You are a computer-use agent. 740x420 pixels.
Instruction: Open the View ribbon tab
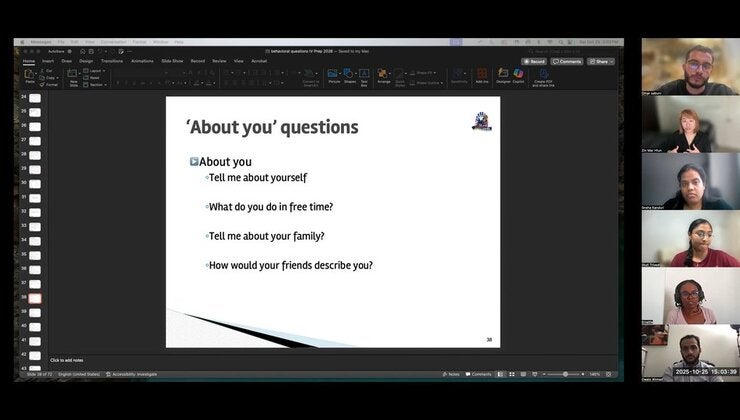[239, 61]
